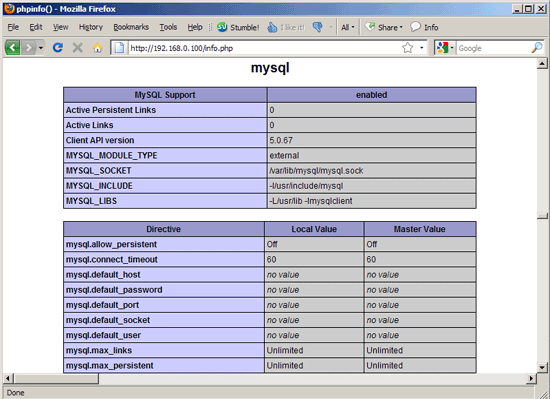
Task: Click the '-I/usr/include/mysql' value
Action: tap(306, 186)
